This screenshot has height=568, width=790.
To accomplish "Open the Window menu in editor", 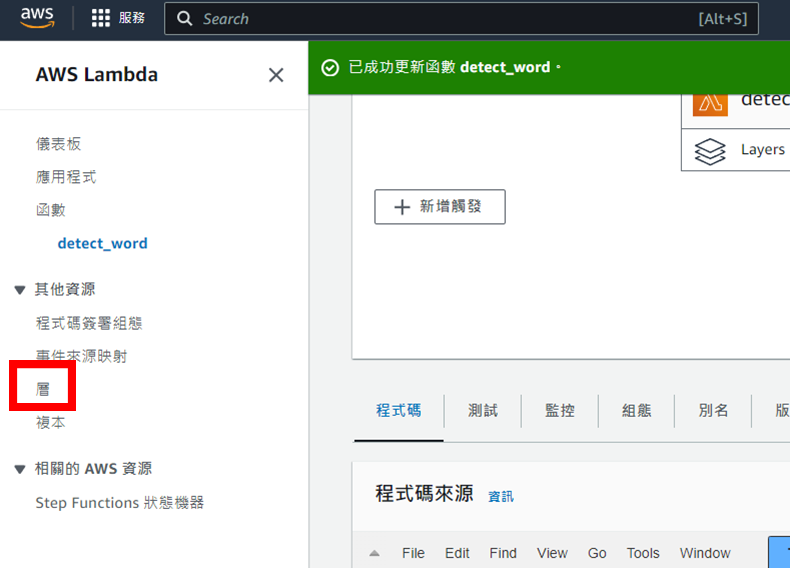I will (705, 553).
